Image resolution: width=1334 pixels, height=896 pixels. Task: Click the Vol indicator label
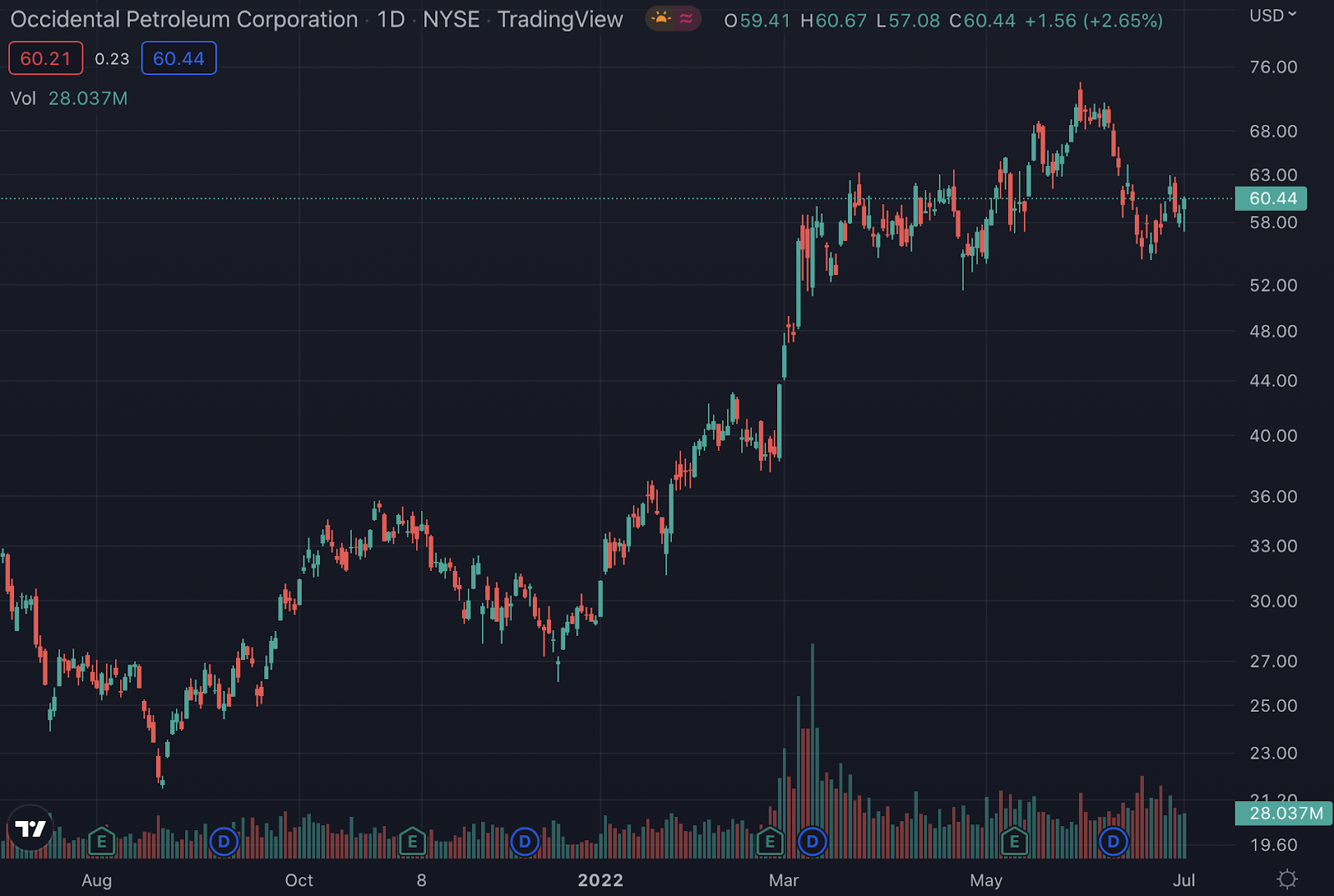[x=23, y=98]
